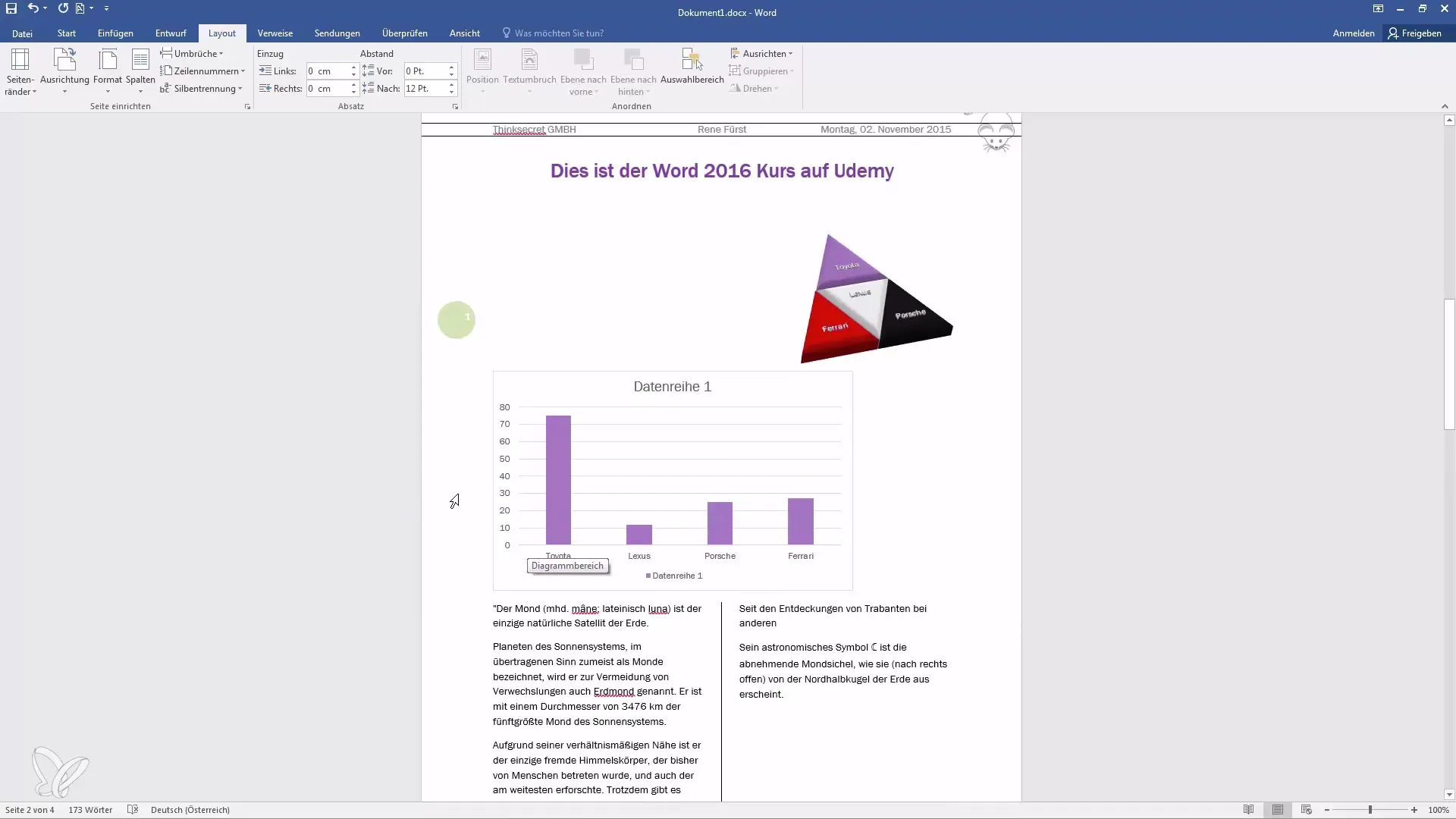Click Deutsch (Österreich) language indicator
This screenshot has height=819, width=1456.
coord(190,810)
